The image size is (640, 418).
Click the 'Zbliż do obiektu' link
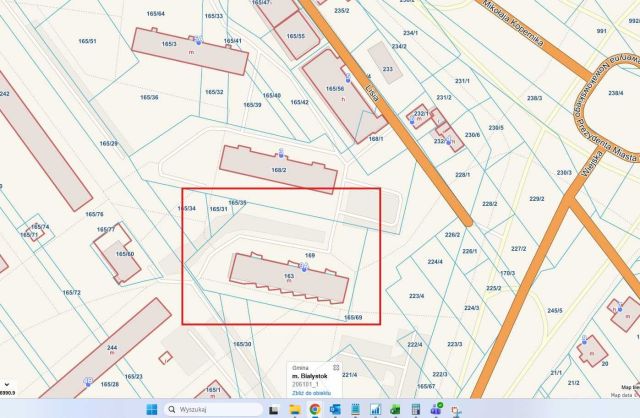[x=311, y=393]
